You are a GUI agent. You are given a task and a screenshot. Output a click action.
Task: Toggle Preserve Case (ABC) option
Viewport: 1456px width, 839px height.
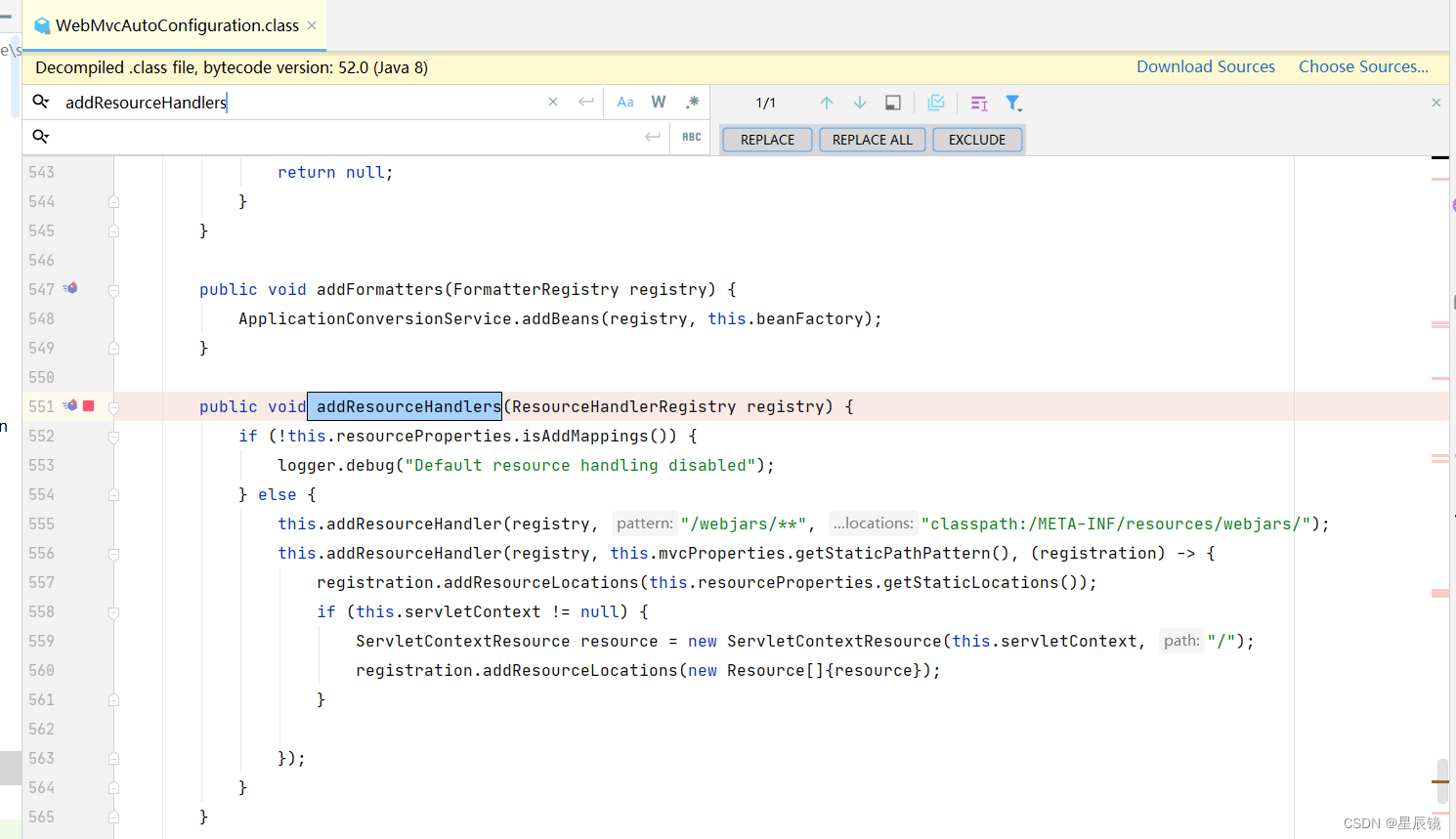point(692,137)
